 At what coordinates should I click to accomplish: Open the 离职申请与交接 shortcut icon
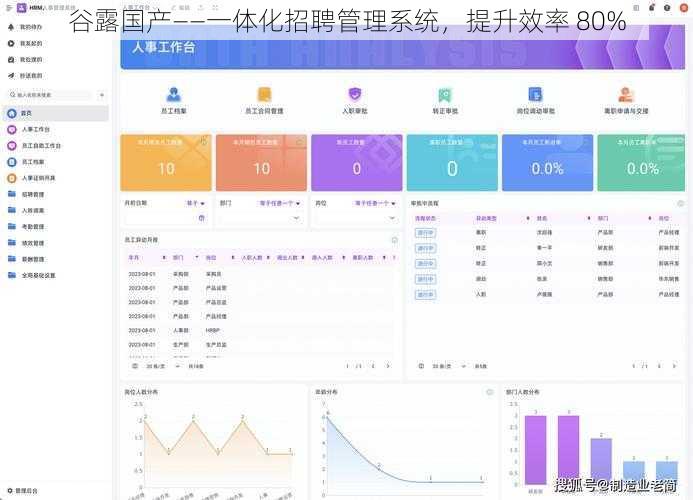point(626,94)
